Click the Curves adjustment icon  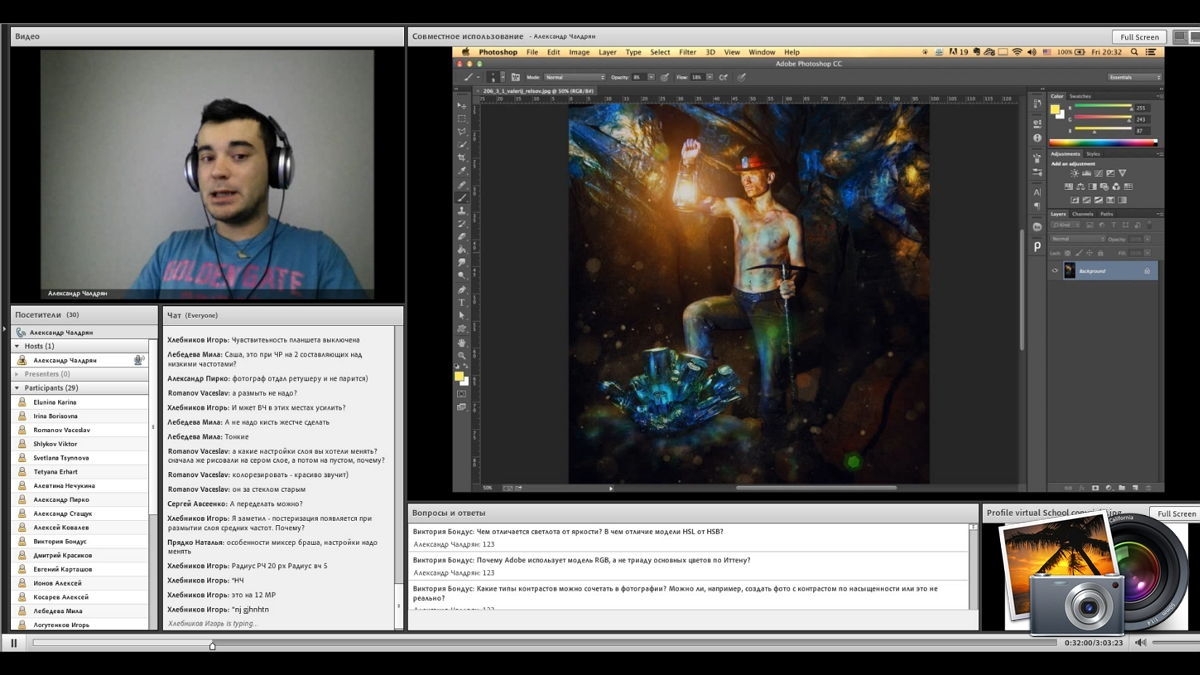pyautogui.click(x=1098, y=173)
